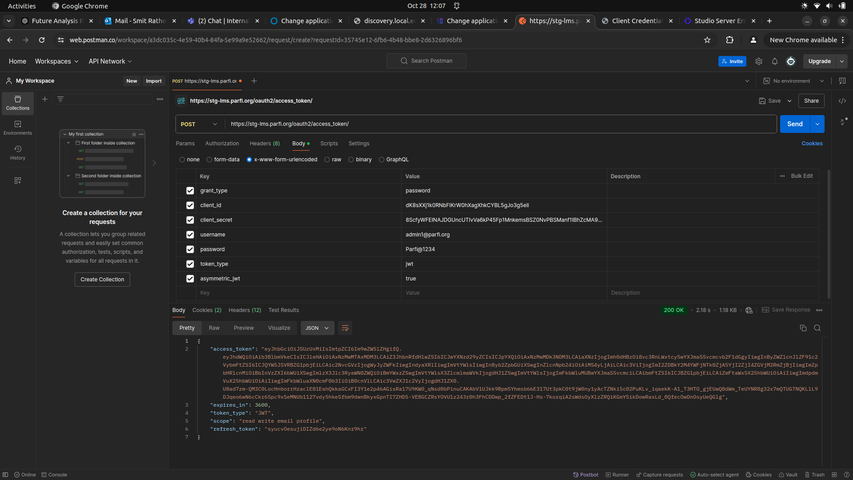This screenshot has height=480, width=853.
Task: Click the code snippet icon in right sidebar
Action: click(842, 101)
